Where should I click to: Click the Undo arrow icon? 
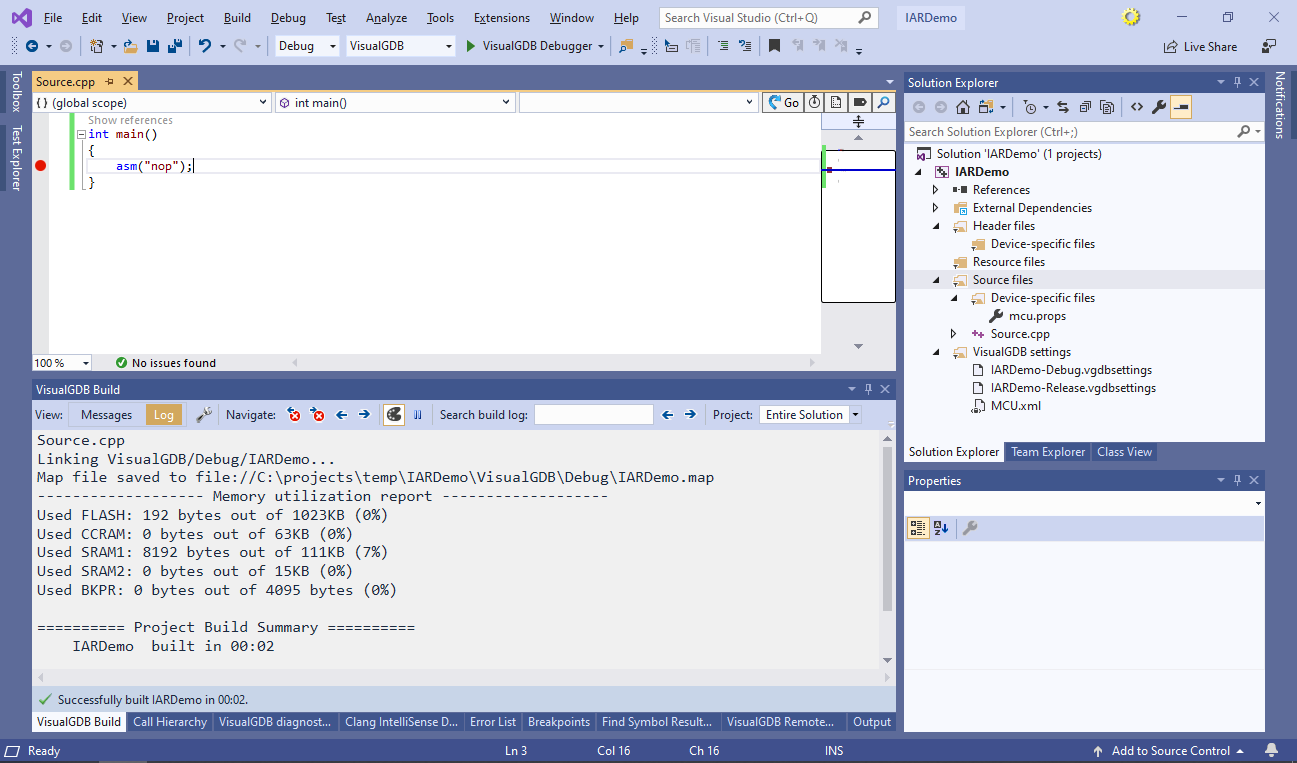pyautogui.click(x=205, y=46)
